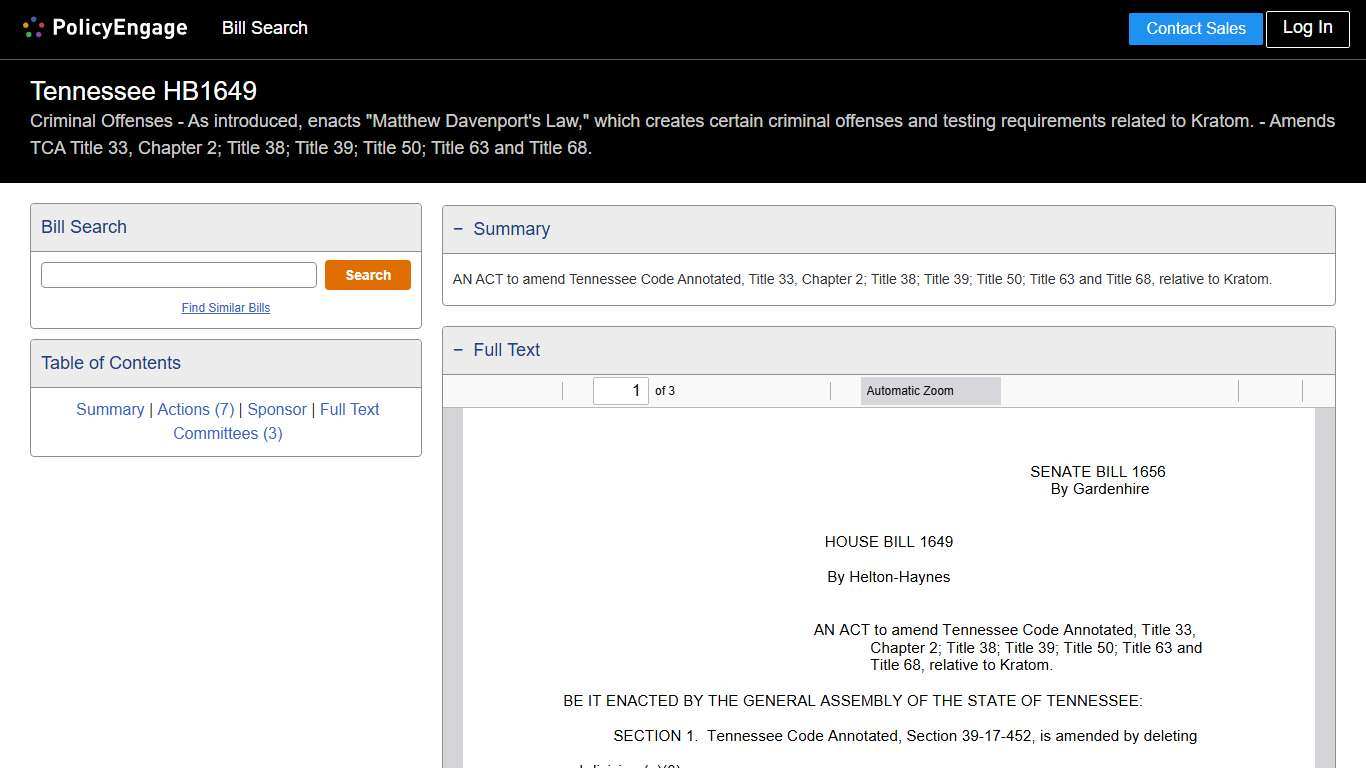The width and height of the screenshot is (1366, 768).
Task: Jump to Summary from the Table of Contents
Action: pos(110,409)
